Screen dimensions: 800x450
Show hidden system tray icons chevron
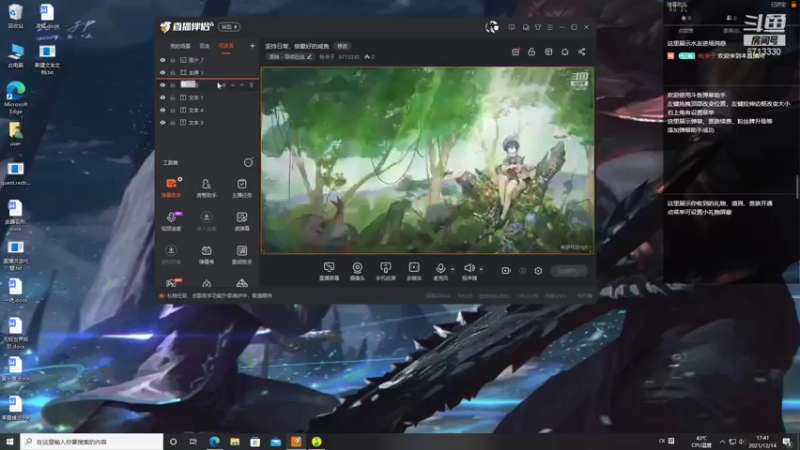722,442
